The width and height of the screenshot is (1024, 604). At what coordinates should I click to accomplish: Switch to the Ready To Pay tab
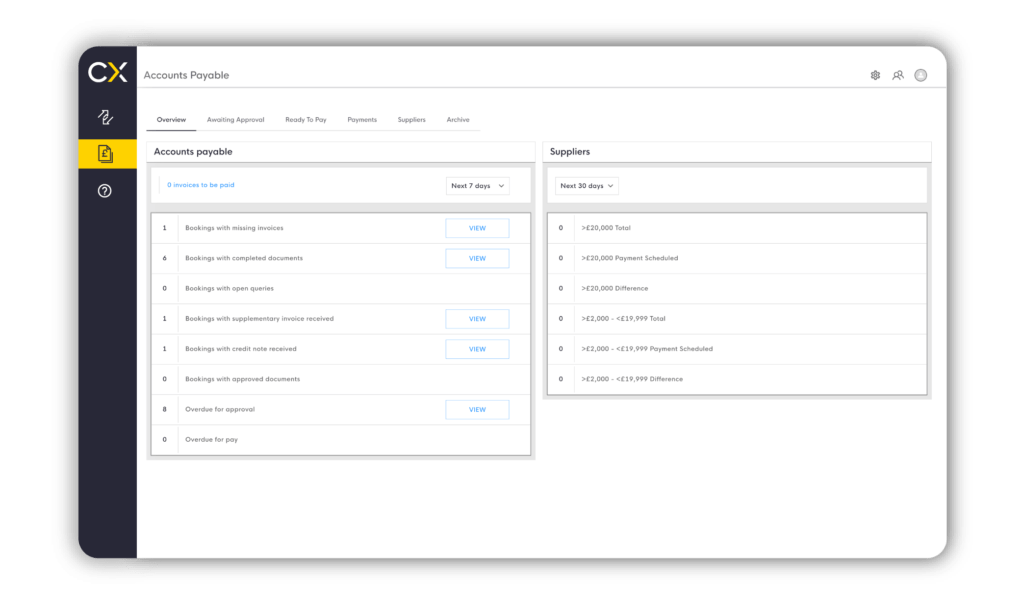coord(306,120)
